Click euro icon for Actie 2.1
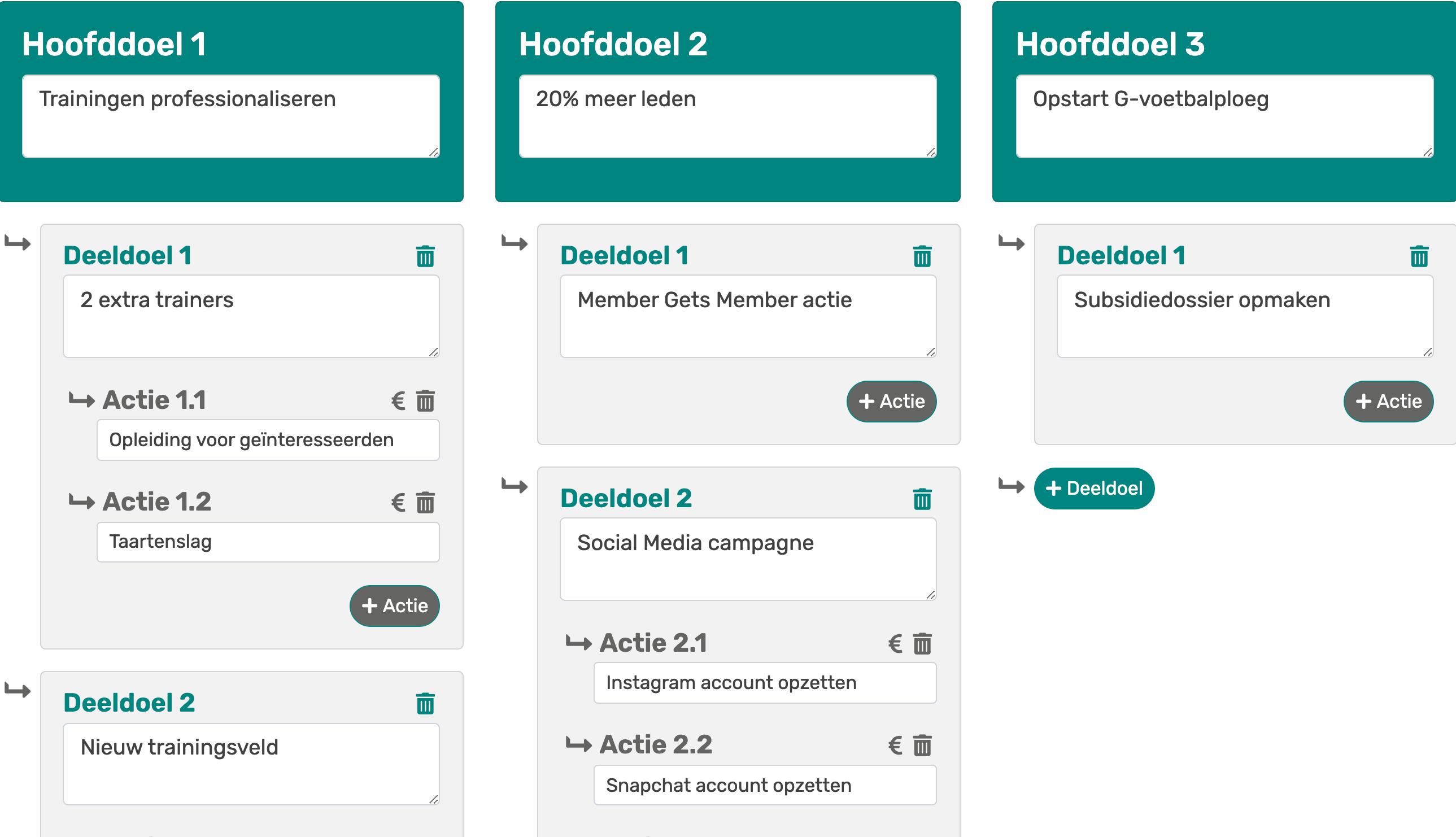Image resolution: width=1456 pixels, height=837 pixels. [x=895, y=644]
